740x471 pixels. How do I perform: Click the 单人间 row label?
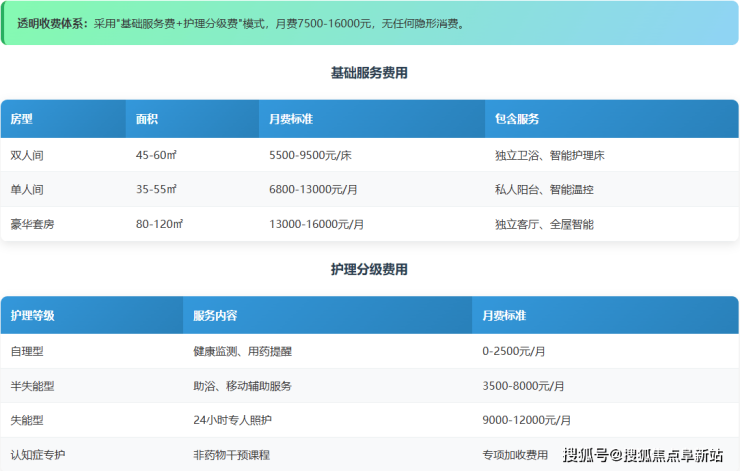27,189
